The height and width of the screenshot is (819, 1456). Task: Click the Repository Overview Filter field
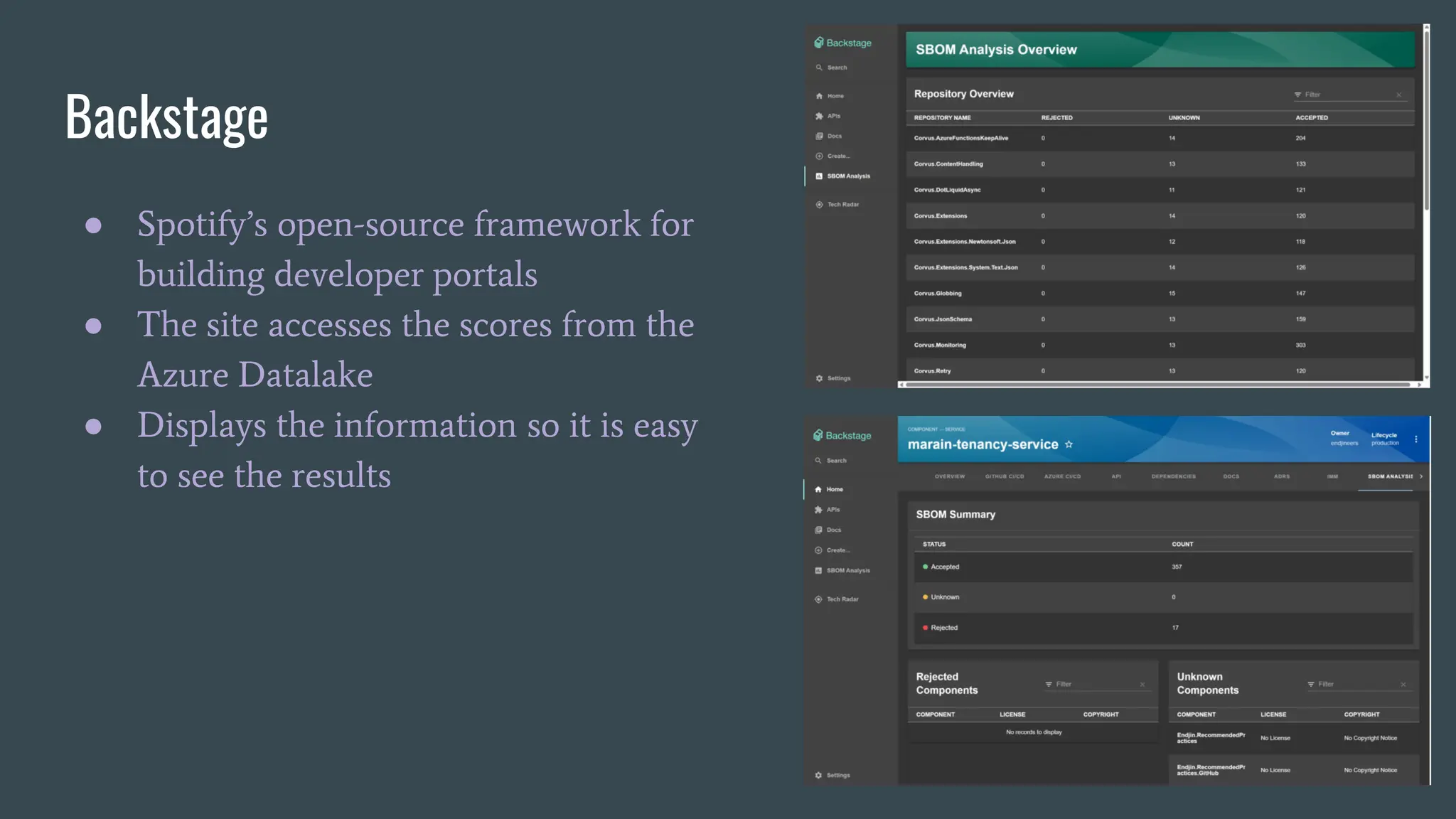[1349, 95]
